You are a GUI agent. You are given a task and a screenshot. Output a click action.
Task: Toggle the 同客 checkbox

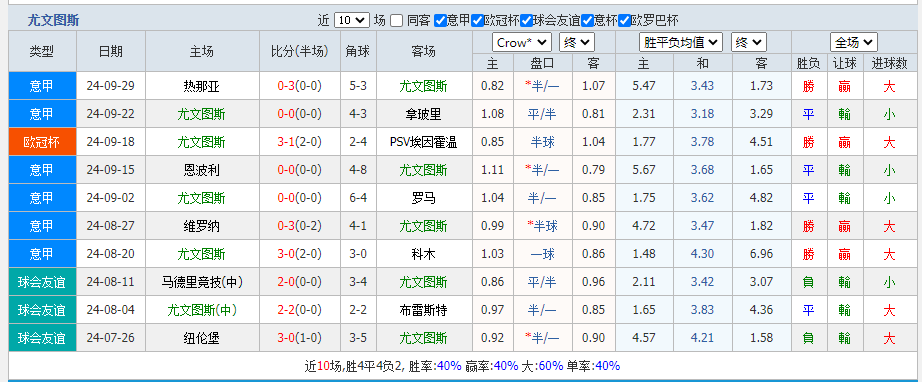(397, 21)
